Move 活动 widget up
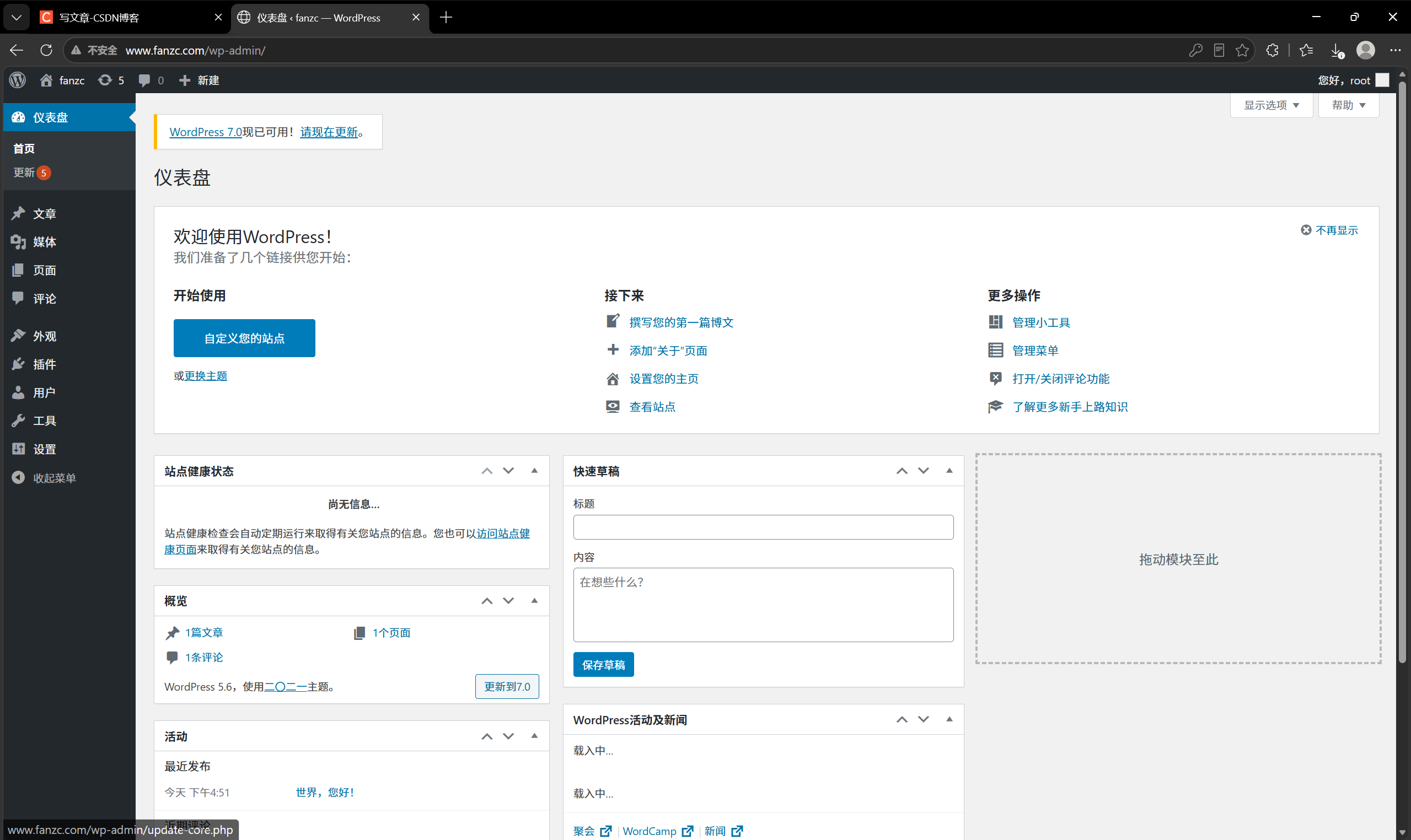The height and width of the screenshot is (840, 1411). click(487, 736)
